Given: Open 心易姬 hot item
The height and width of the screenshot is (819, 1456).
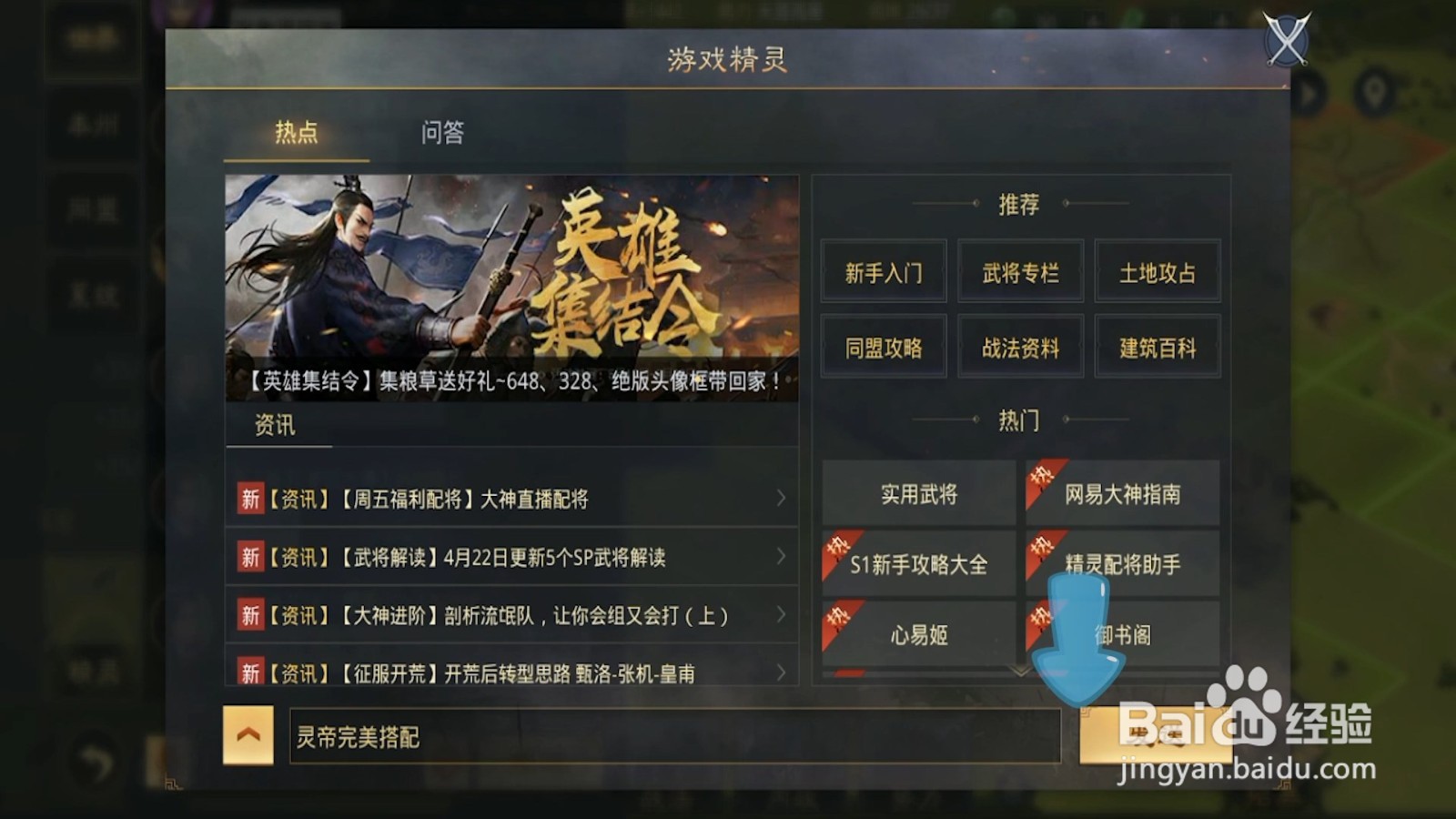Looking at the screenshot, I should point(918,634).
